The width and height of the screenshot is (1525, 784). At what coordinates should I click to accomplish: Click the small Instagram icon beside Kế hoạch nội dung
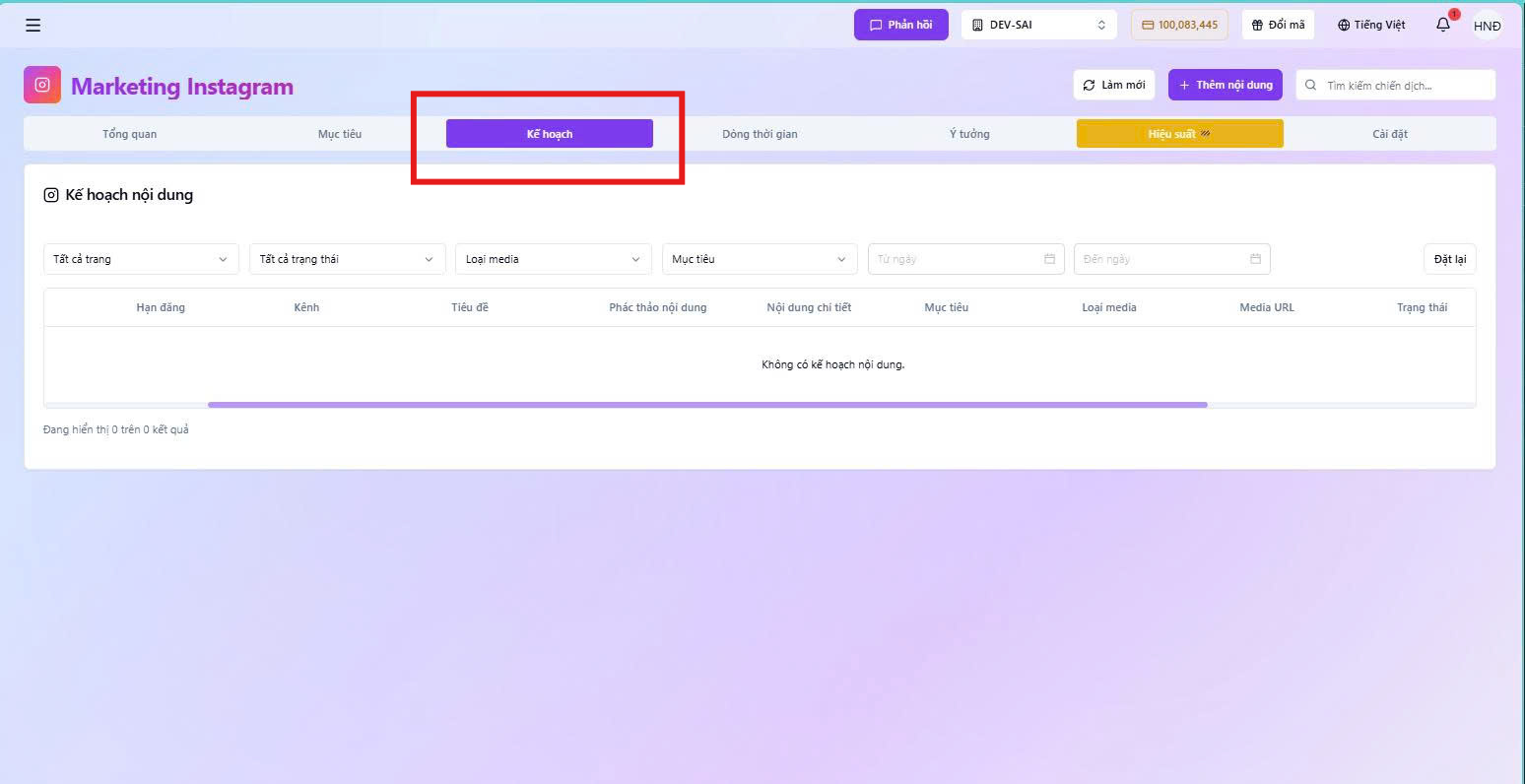pos(51,195)
